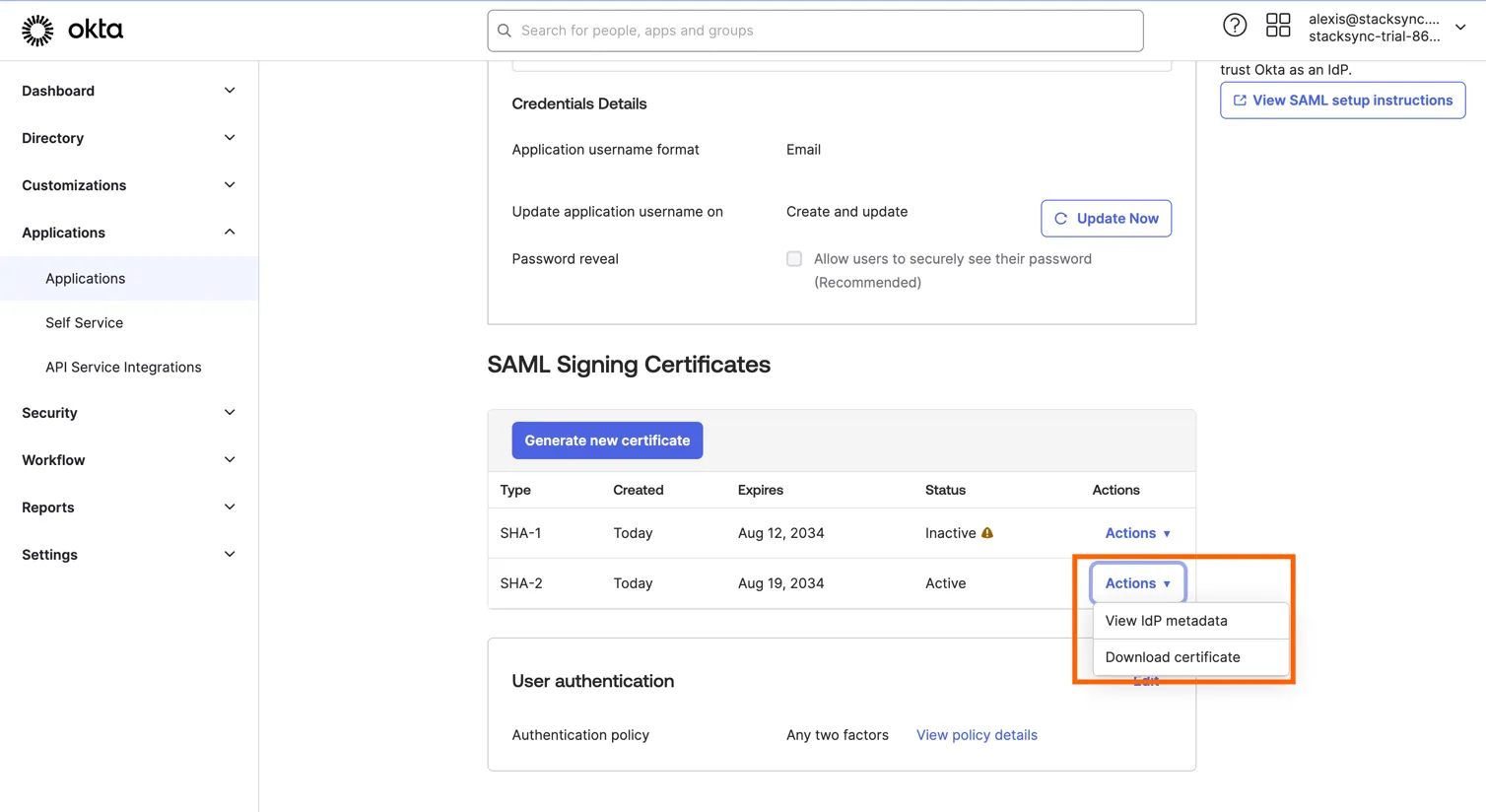Click the Status column header
This screenshot has height=812, width=1486.
point(945,490)
